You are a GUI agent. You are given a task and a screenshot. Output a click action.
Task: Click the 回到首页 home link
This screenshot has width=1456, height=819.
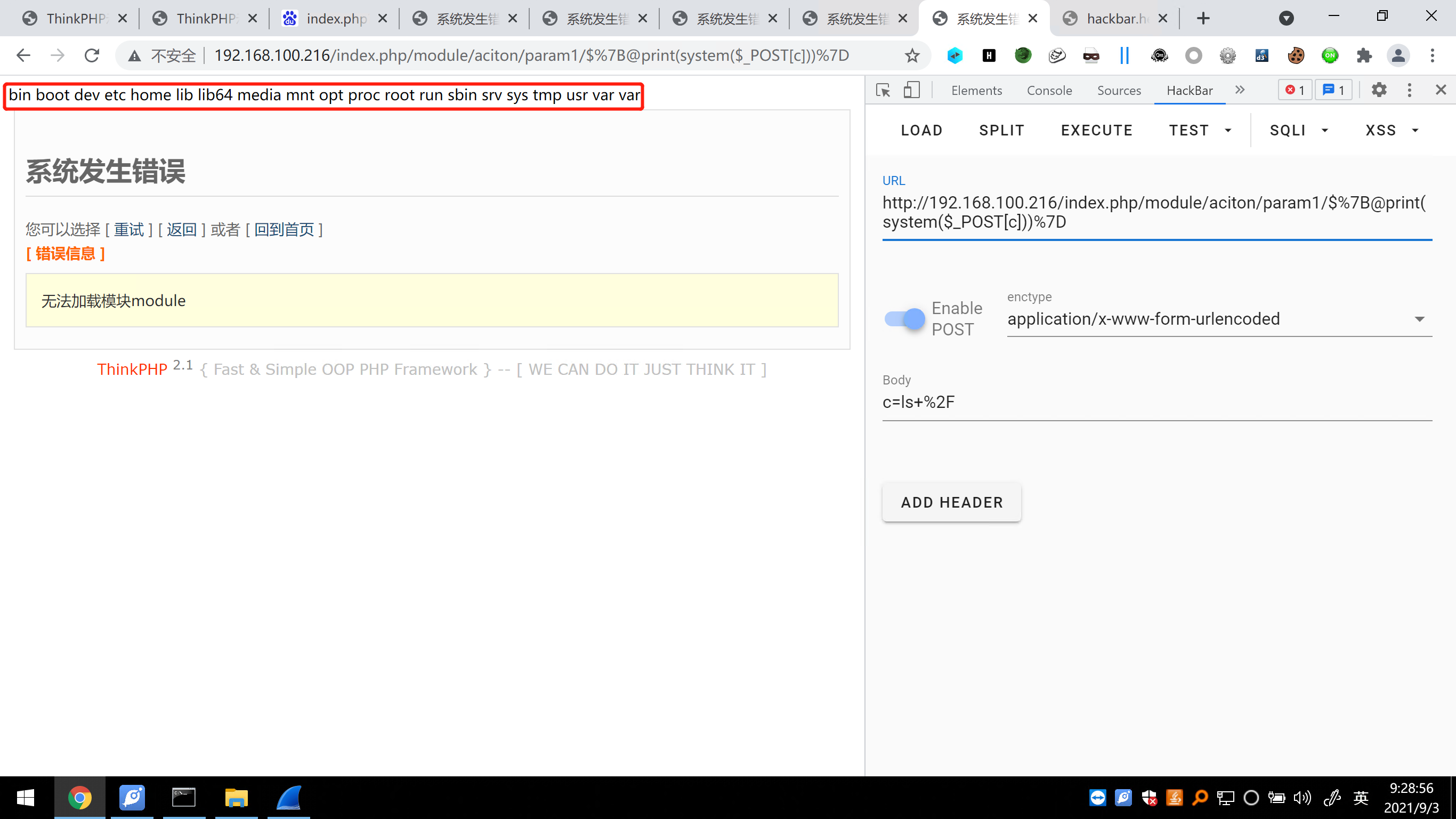(x=284, y=230)
